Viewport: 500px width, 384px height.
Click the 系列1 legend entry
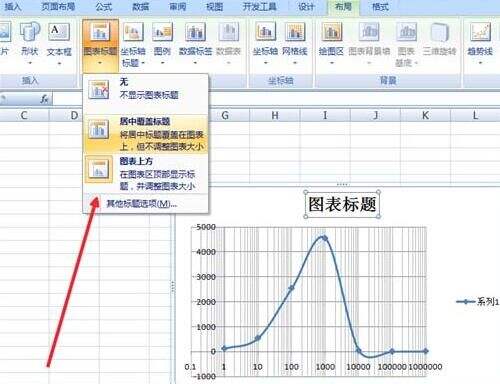click(477, 302)
